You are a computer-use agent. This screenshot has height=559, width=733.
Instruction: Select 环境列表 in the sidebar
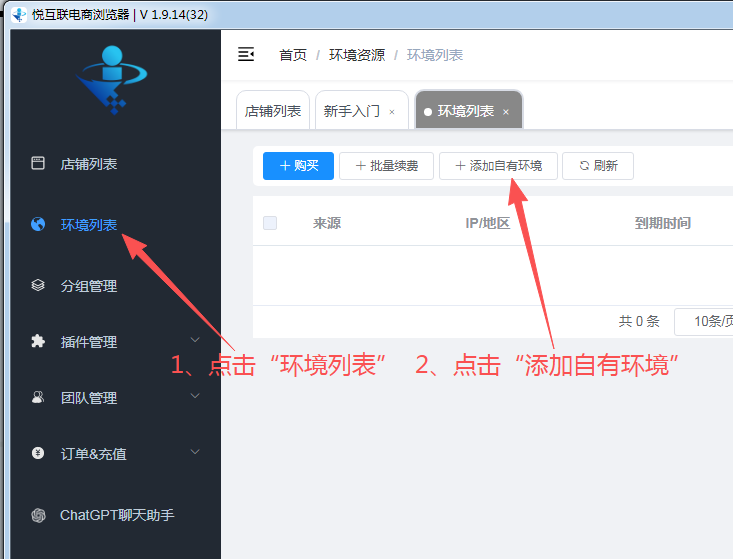point(89,225)
